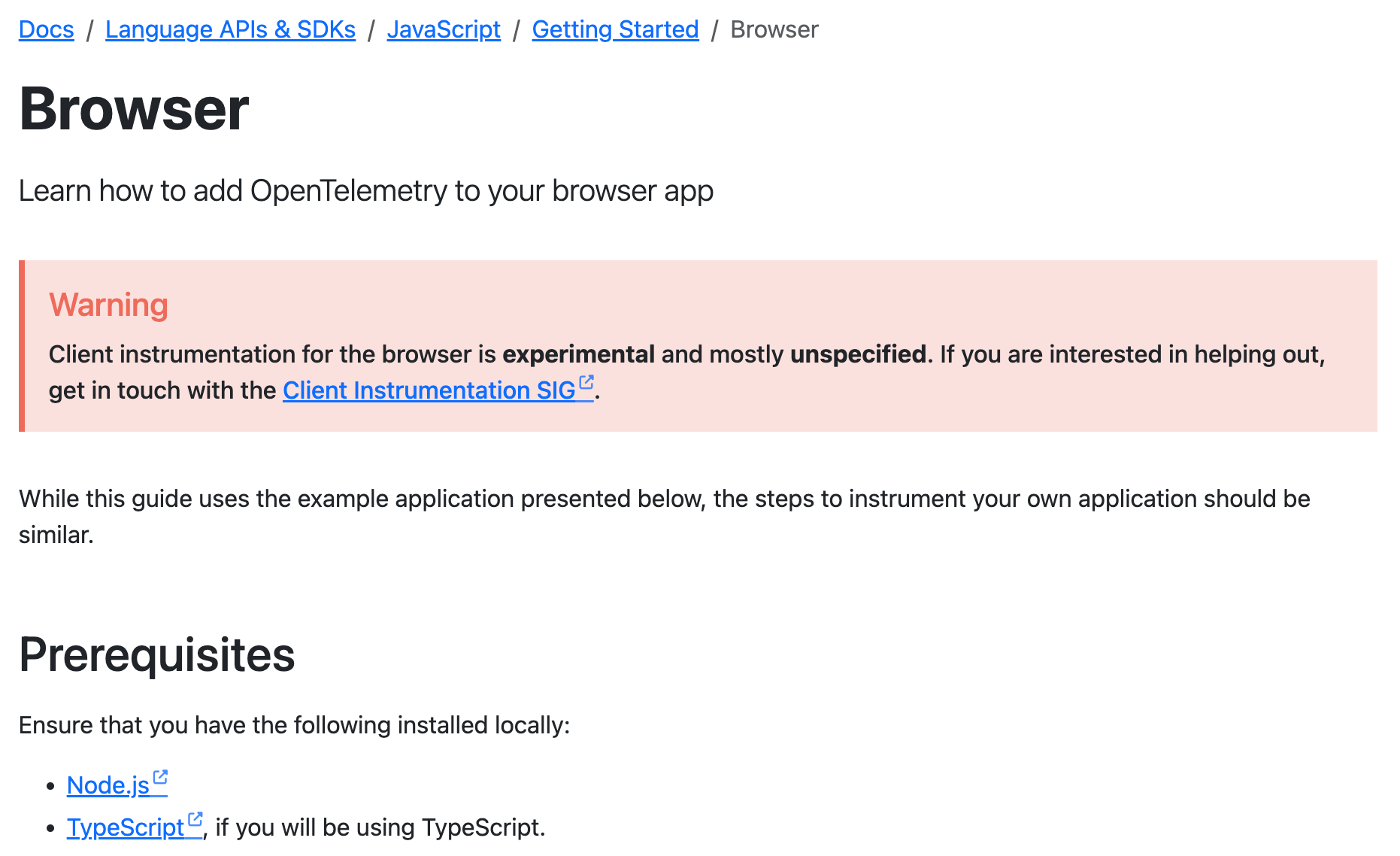
Task: Click the "While this guide uses" paragraph
Action: 664,499
